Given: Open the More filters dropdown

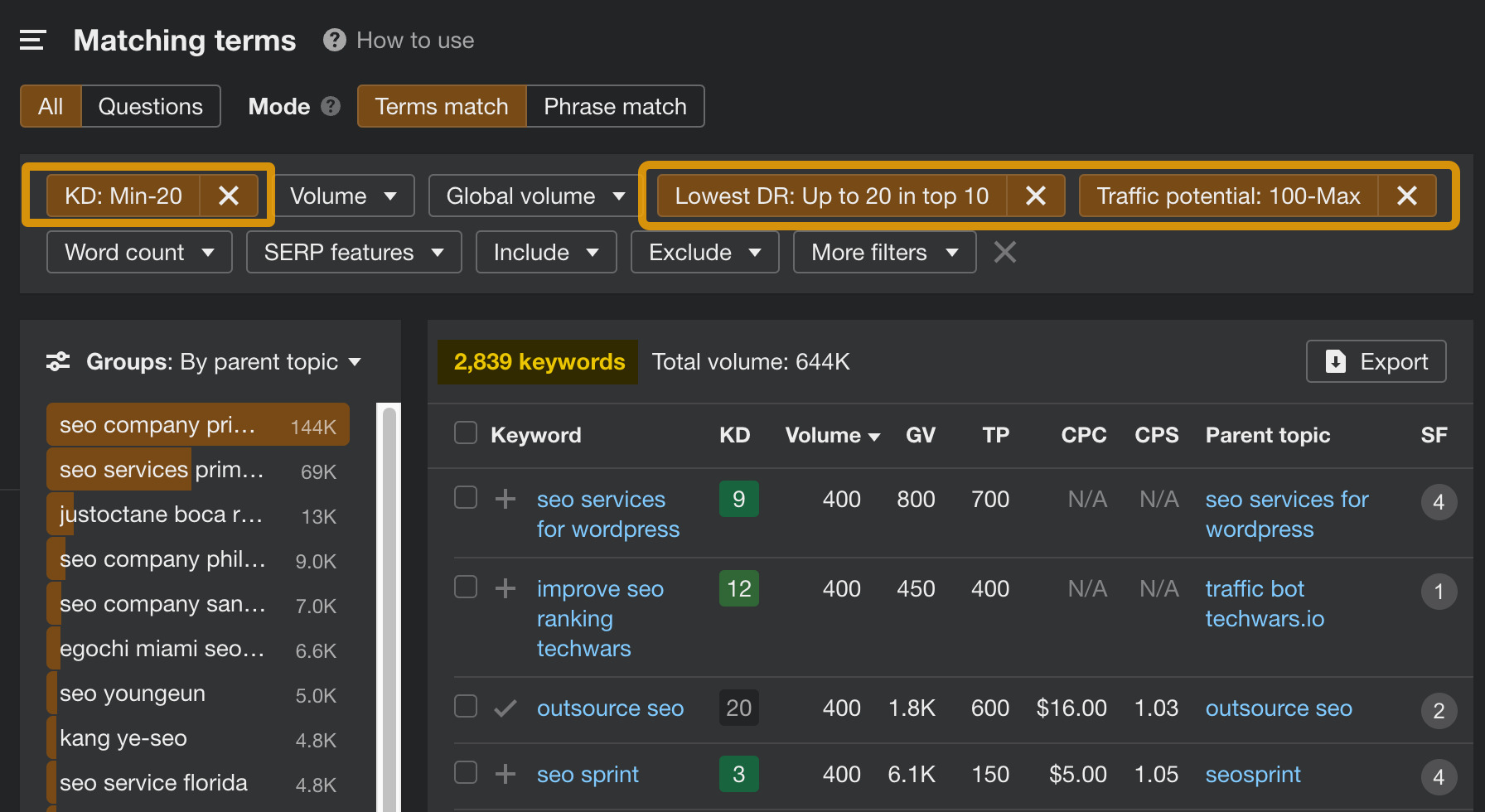Looking at the screenshot, I should point(883,252).
